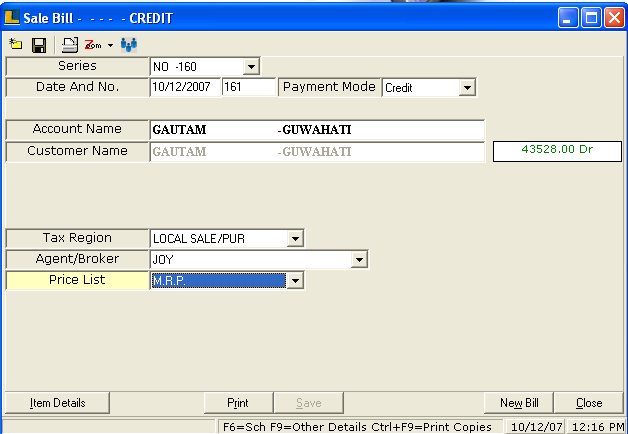Image resolution: width=628 pixels, height=434 pixels.
Task: Click the JOY agent combo box text
Action: tap(251, 259)
